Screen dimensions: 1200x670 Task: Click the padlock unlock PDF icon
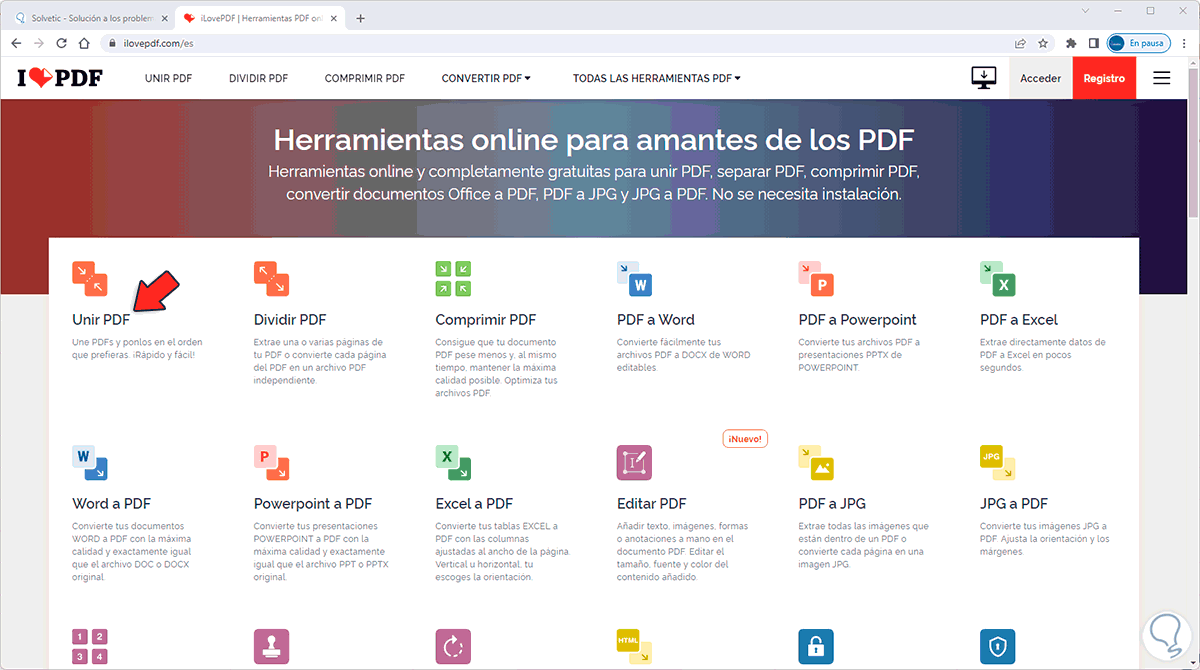point(815,646)
